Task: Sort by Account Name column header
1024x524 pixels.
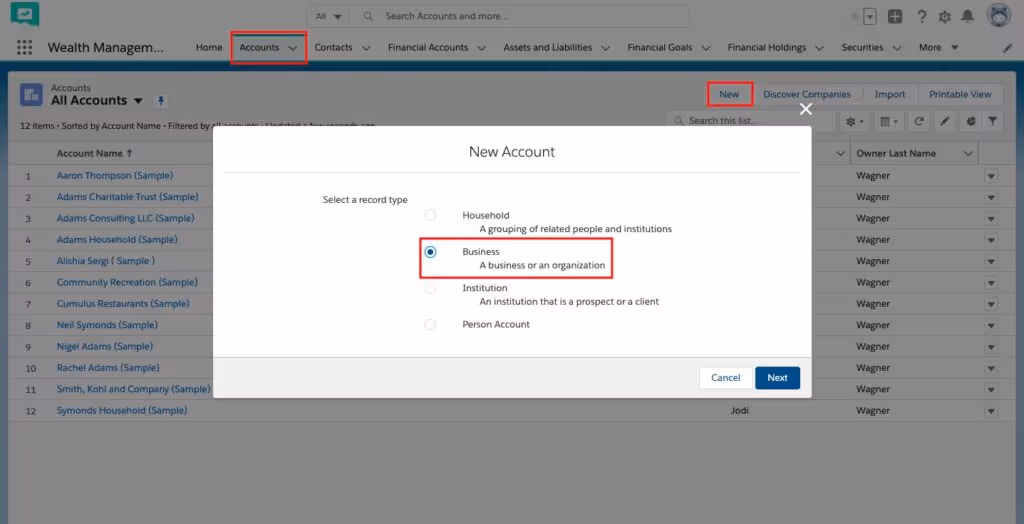Action: (x=95, y=154)
